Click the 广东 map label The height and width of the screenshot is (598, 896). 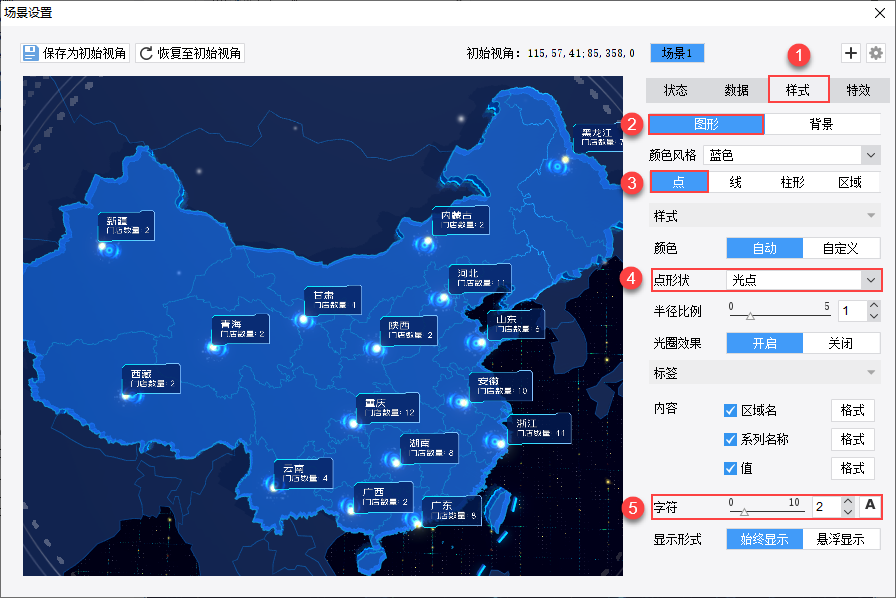pos(452,511)
